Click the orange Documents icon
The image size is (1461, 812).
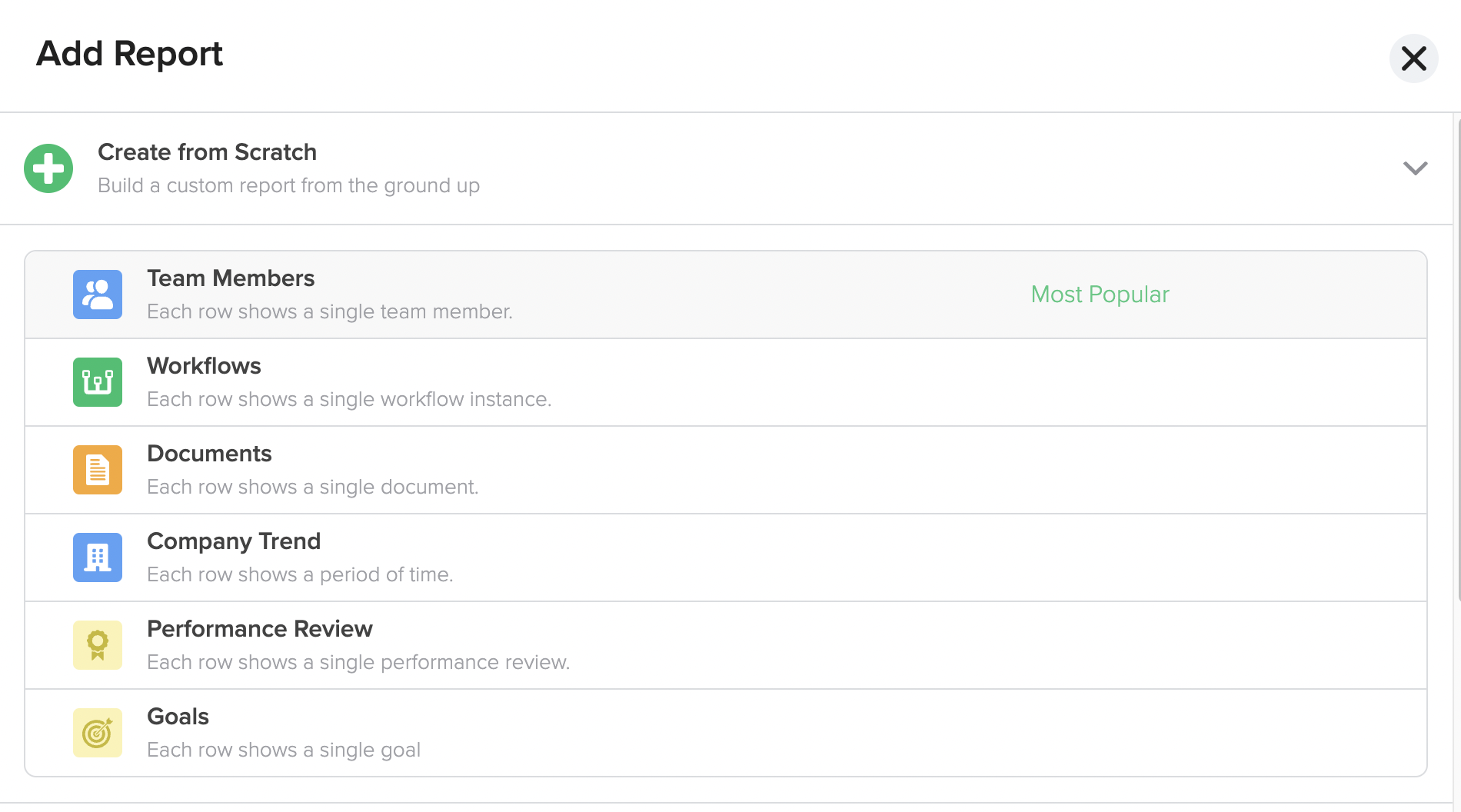point(98,470)
